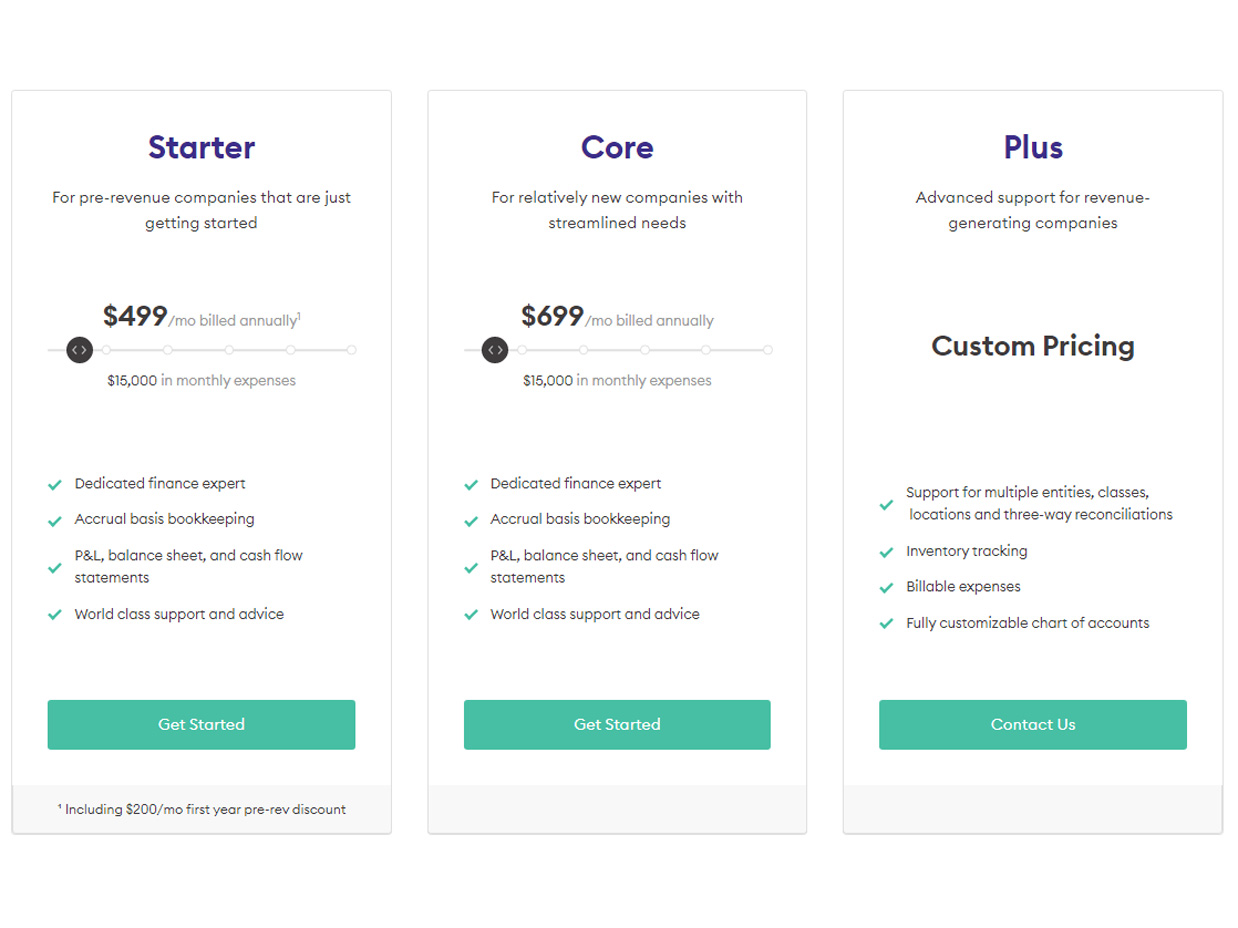
Task: Click checkmark beside Starter's Dedicated finance expert
Action: click(55, 485)
